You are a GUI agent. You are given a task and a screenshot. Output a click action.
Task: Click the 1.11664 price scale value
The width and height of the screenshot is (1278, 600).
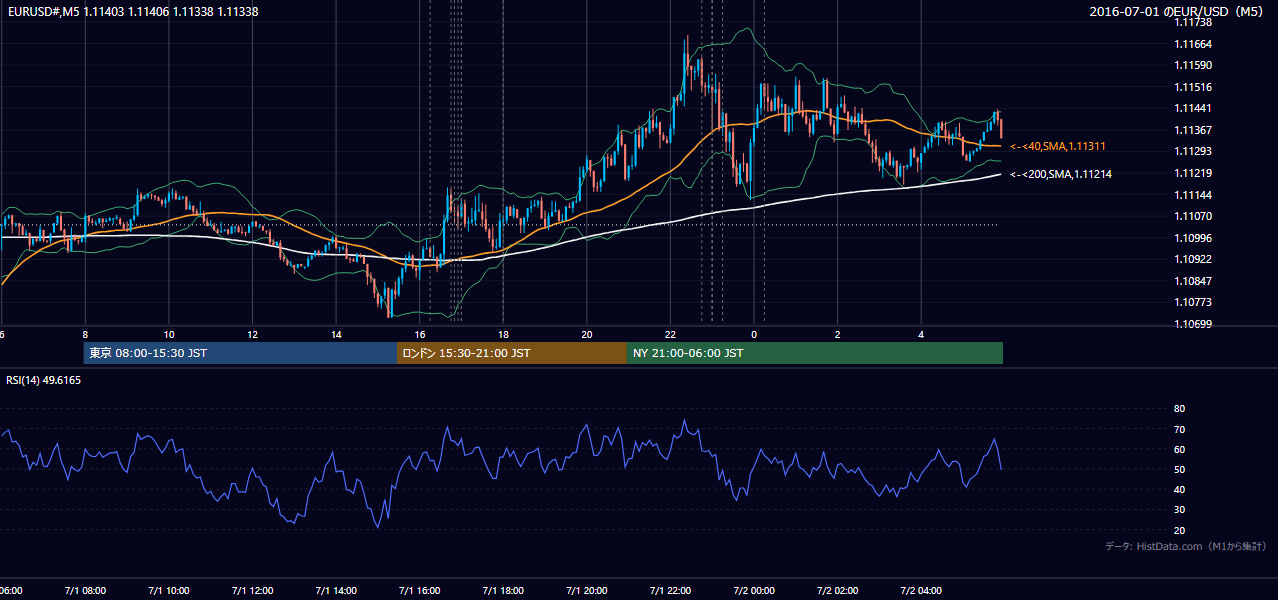pos(1192,44)
